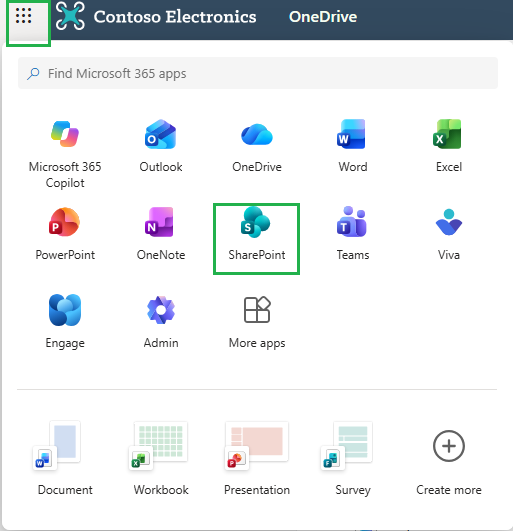Open the Outlook app
This screenshot has height=531, width=513.
tap(161, 146)
